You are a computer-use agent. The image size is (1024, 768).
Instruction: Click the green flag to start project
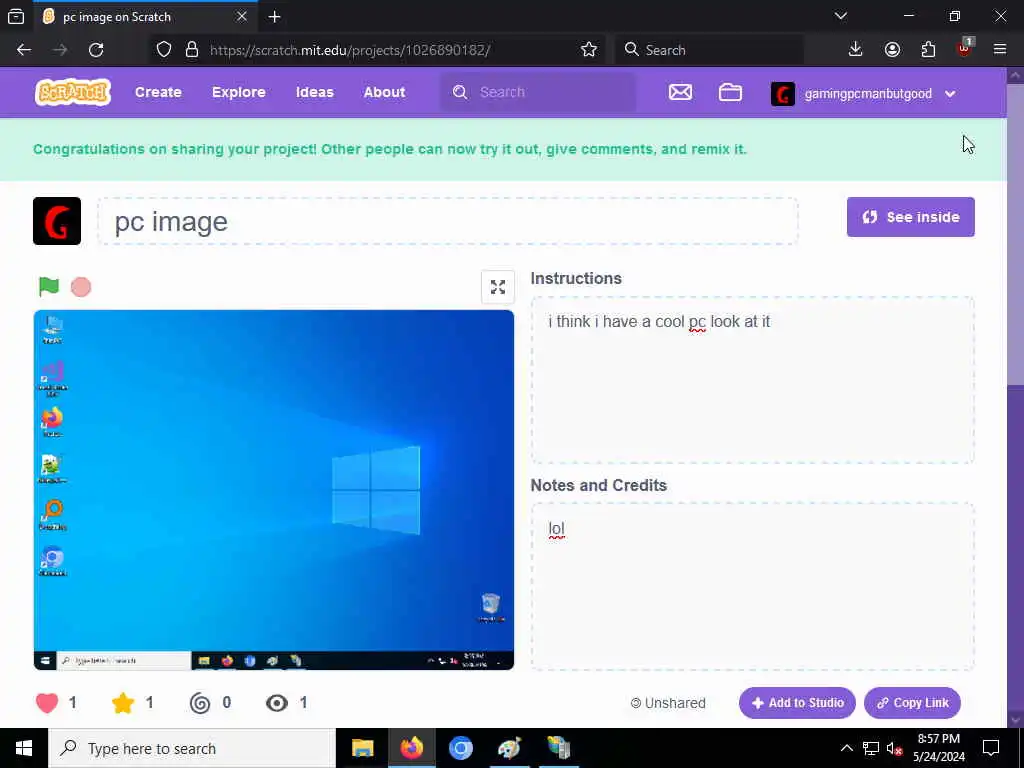(49, 286)
